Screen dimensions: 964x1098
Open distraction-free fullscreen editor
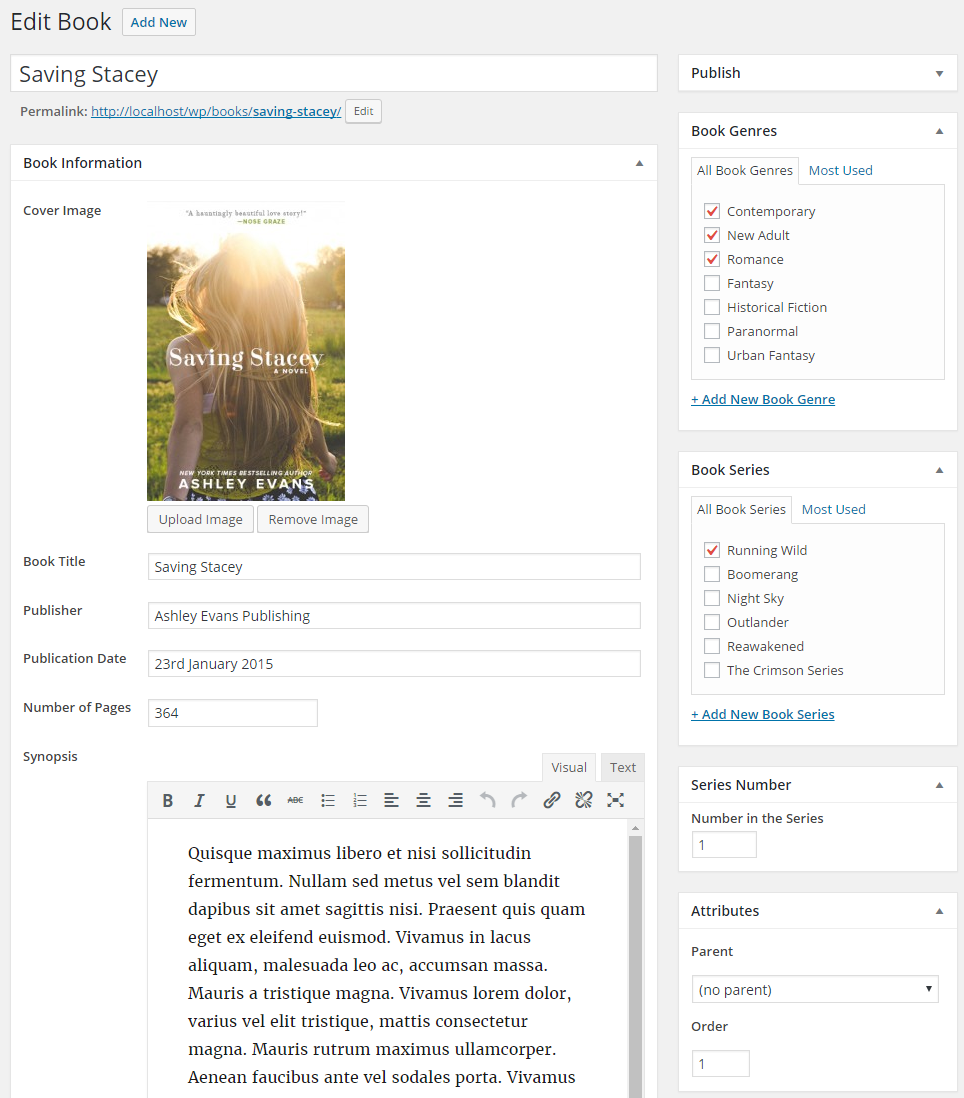click(615, 800)
